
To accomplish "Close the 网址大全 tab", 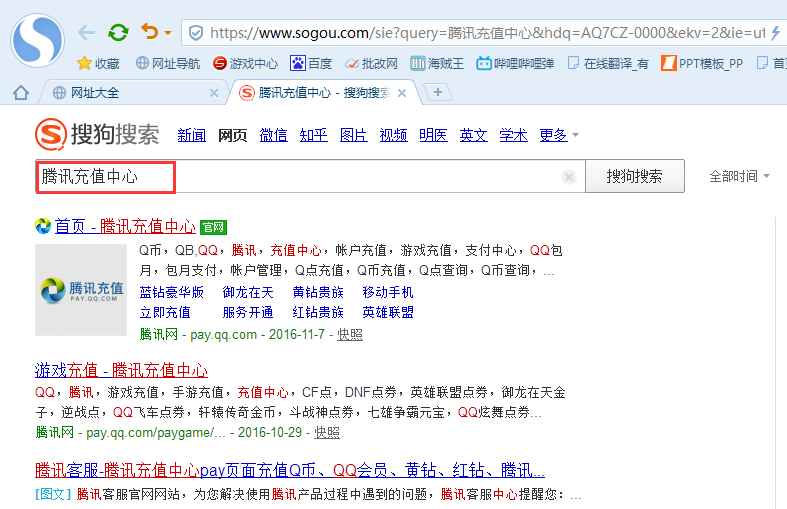I will [214, 93].
